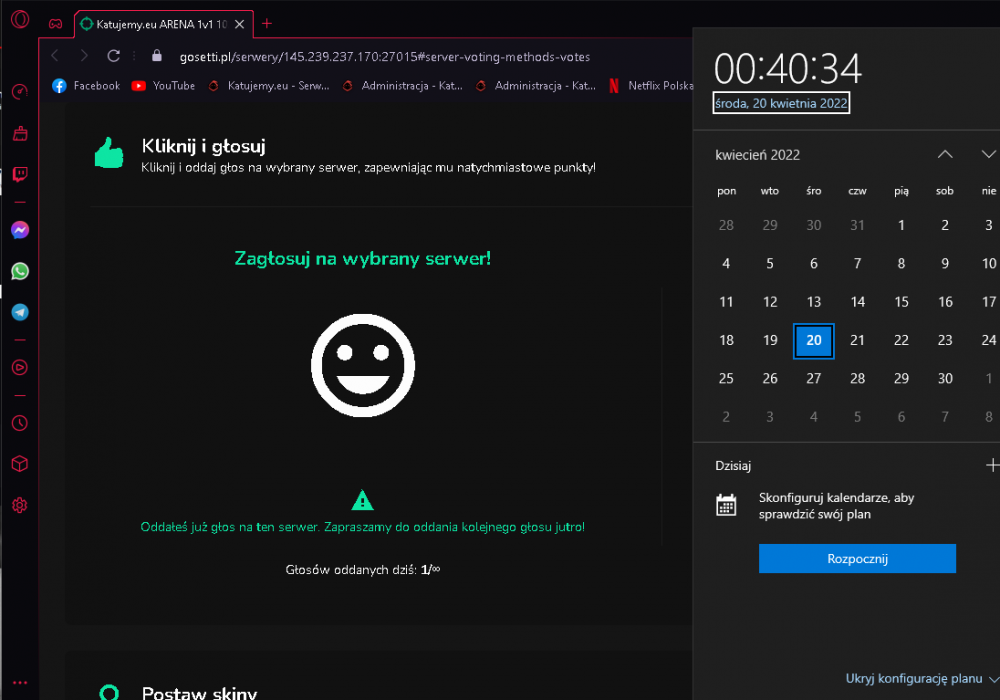Screen dimensions: 1000x700
Task: Open GX Control speedometer in sidebar
Action: [x=20, y=92]
